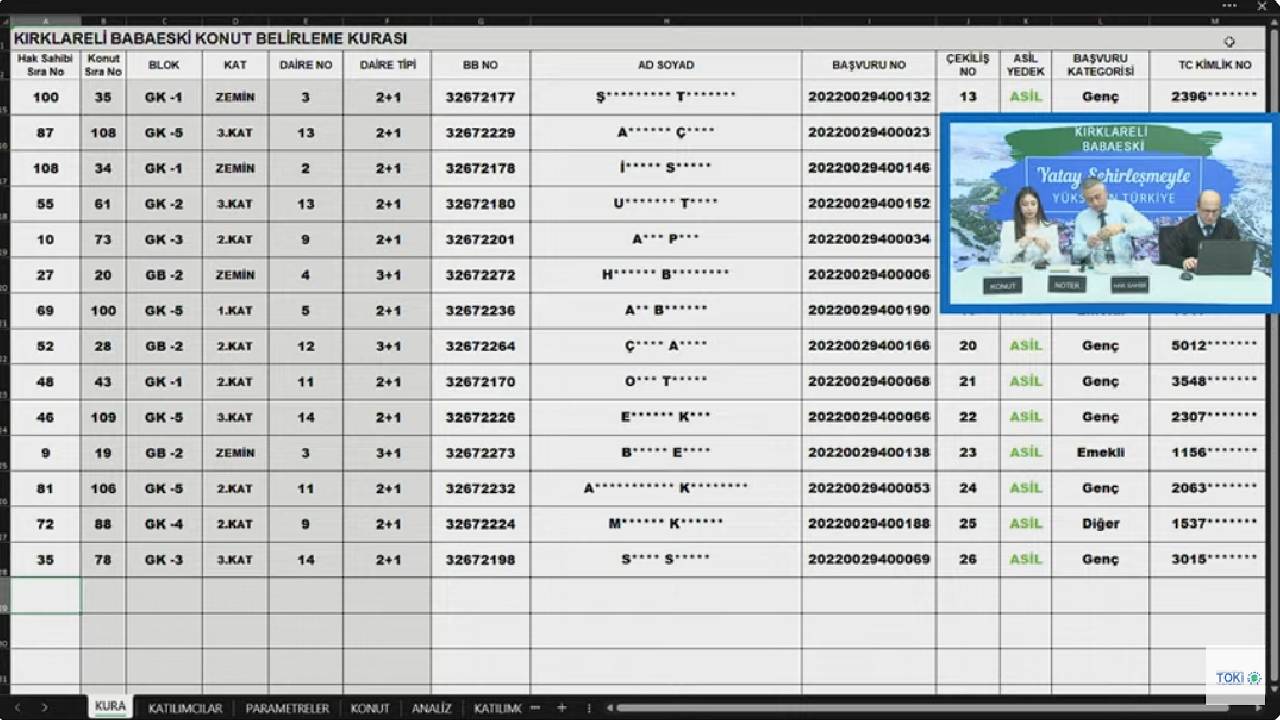Select column A header
Image resolution: width=1280 pixels, height=720 pixels.
click(x=45, y=20)
